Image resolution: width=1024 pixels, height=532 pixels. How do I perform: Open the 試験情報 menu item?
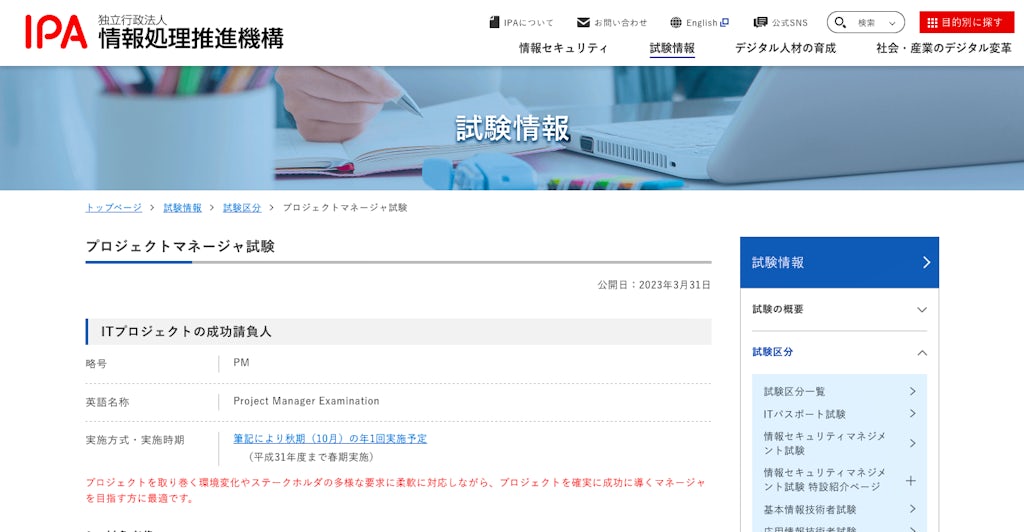(672, 48)
